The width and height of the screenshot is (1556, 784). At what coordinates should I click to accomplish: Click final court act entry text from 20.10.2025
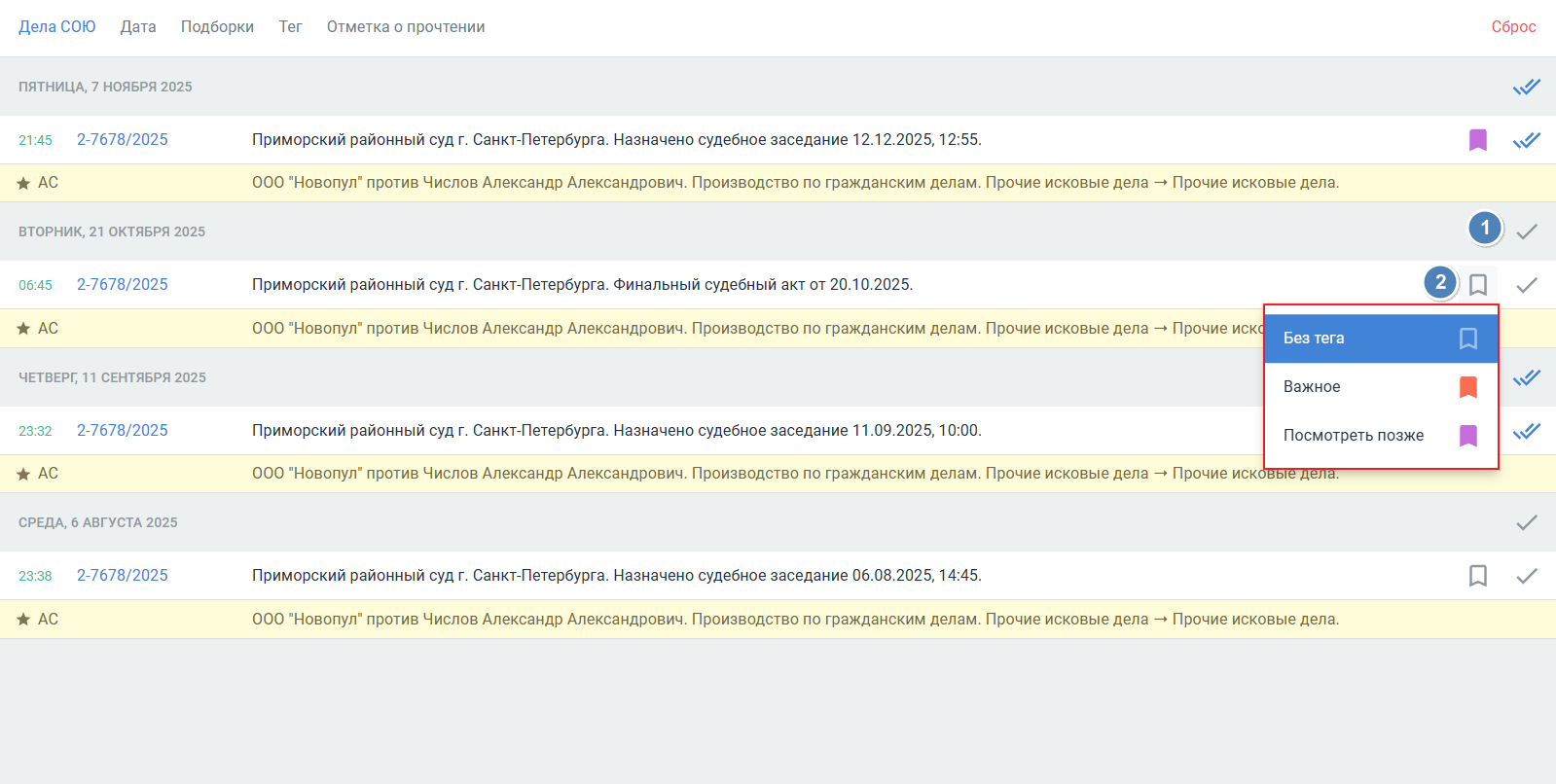(x=582, y=285)
